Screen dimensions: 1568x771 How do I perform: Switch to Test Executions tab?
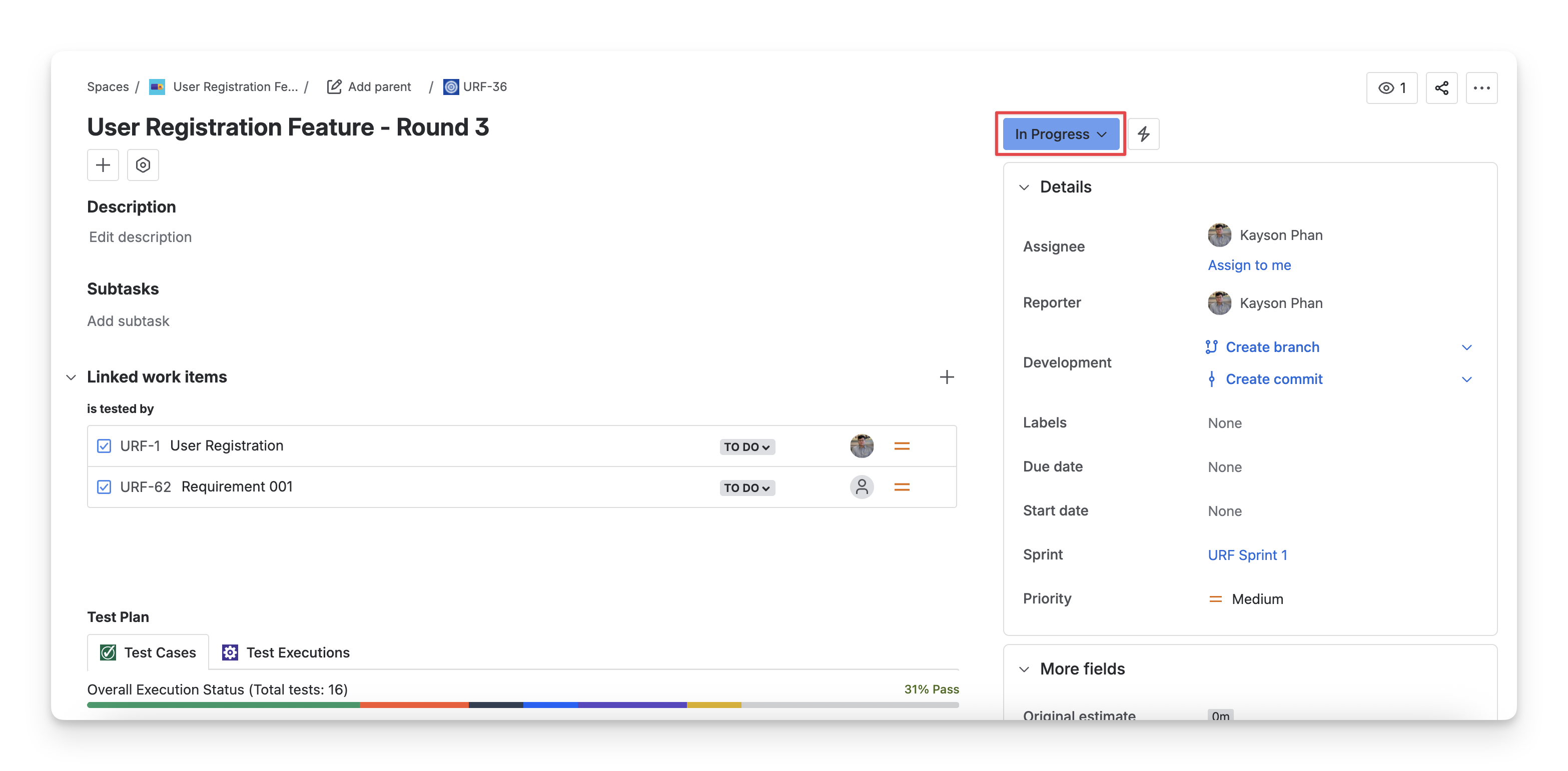point(286,652)
